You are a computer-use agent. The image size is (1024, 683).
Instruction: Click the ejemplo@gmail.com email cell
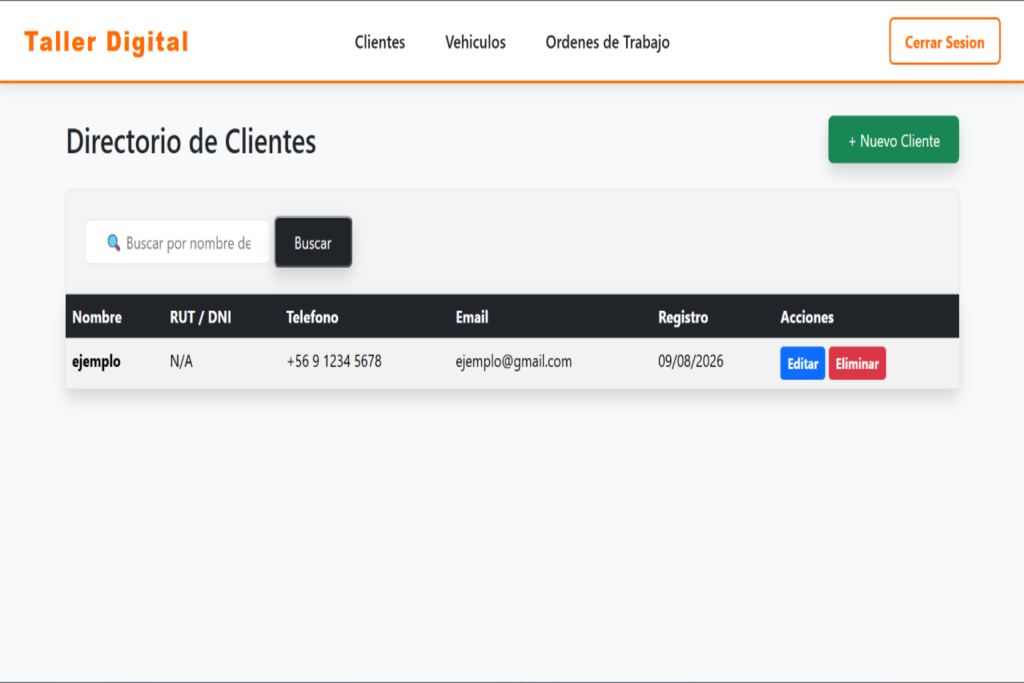[x=513, y=361]
